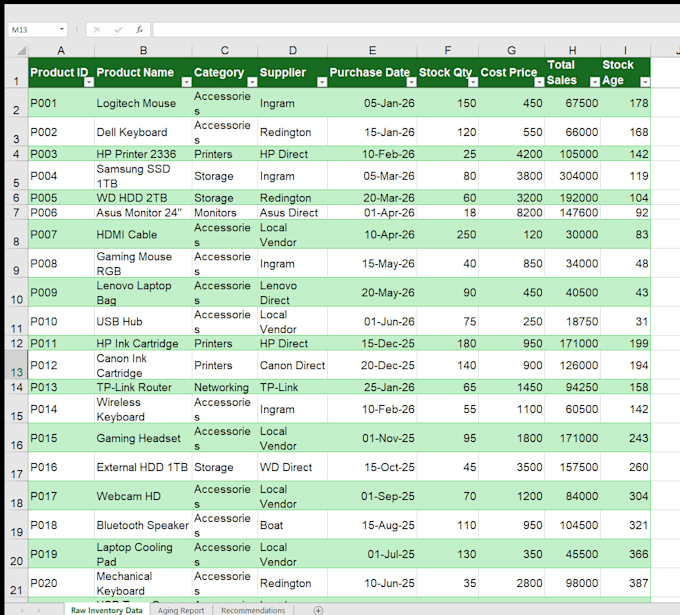
Task: Click into the formula bar input
Action: click(x=415, y=29)
